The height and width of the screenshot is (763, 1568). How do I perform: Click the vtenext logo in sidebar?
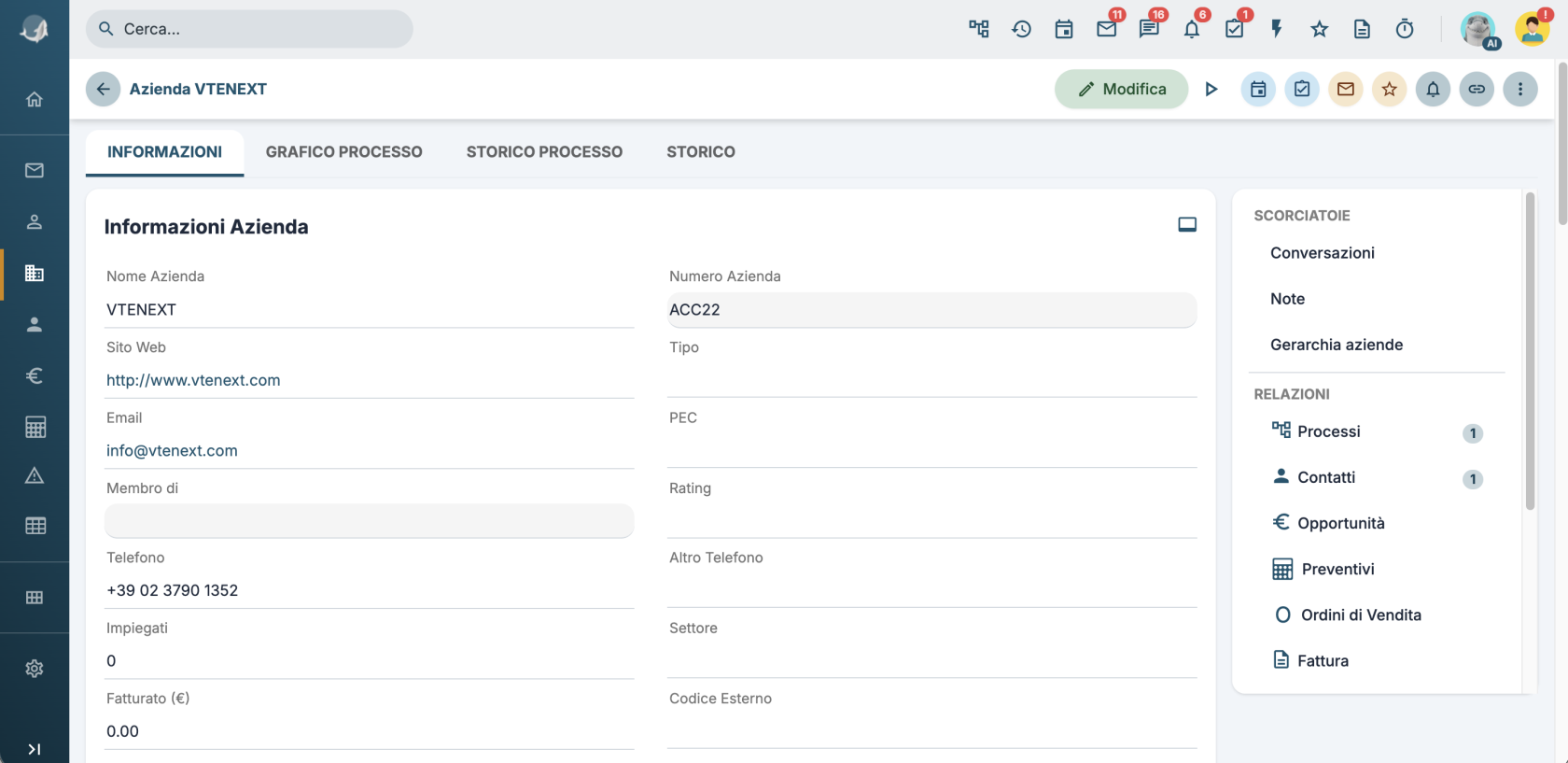point(35,29)
